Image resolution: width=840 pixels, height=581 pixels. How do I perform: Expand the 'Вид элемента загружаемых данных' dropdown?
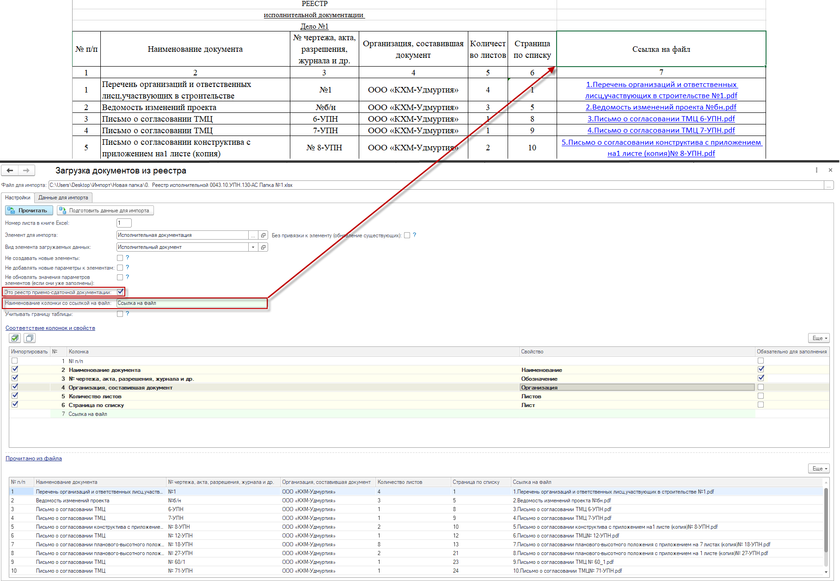coord(253,246)
